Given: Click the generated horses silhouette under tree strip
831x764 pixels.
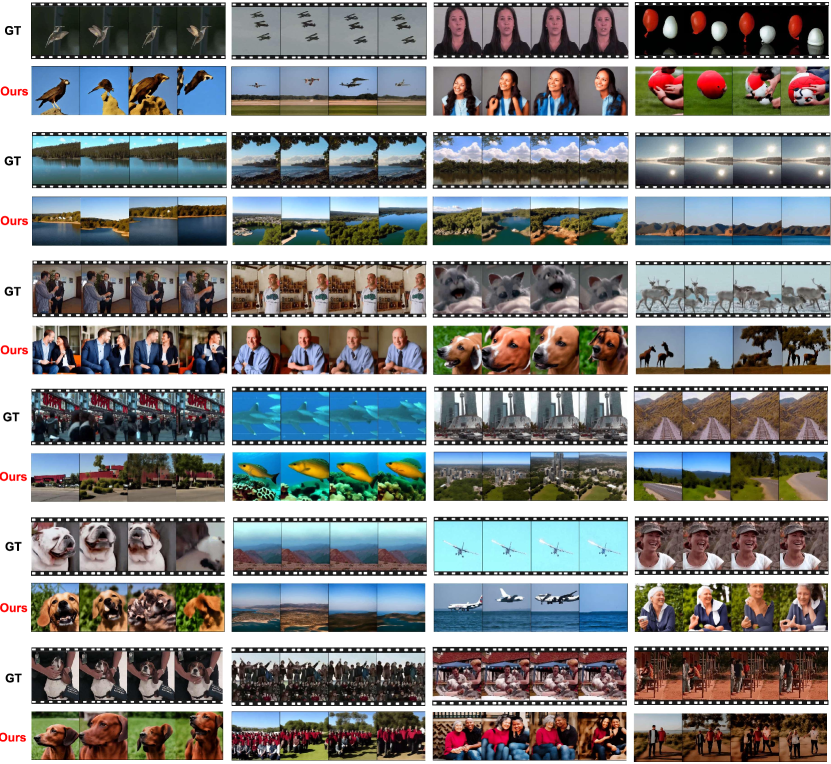Looking at the screenshot, I should [x=732, y=350].
